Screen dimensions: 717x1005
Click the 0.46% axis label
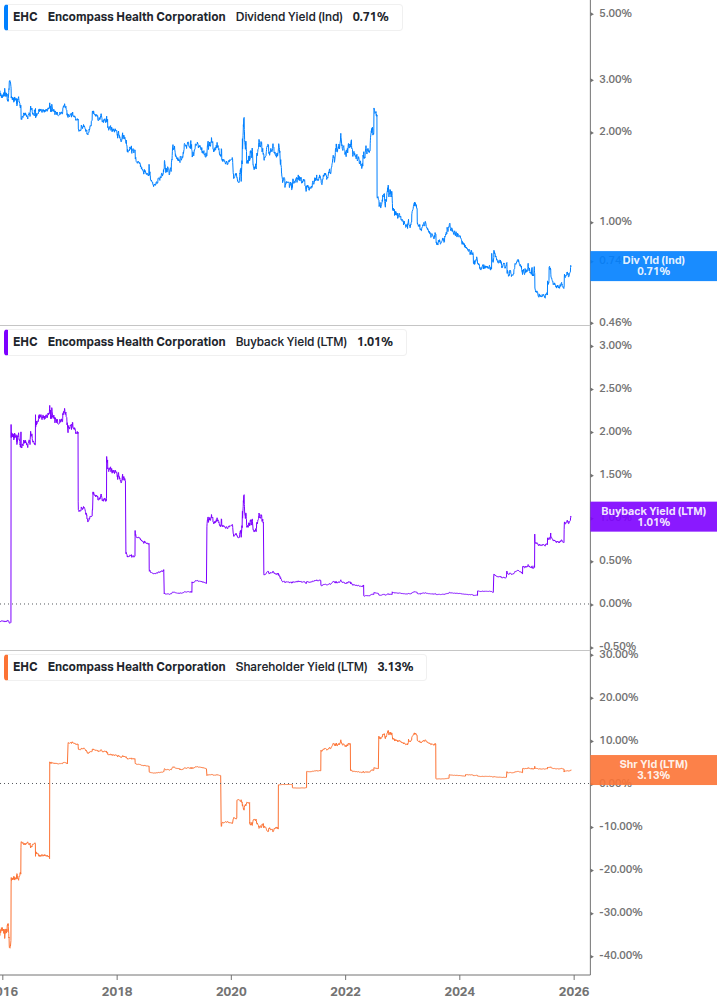click(x=615, y=322)
